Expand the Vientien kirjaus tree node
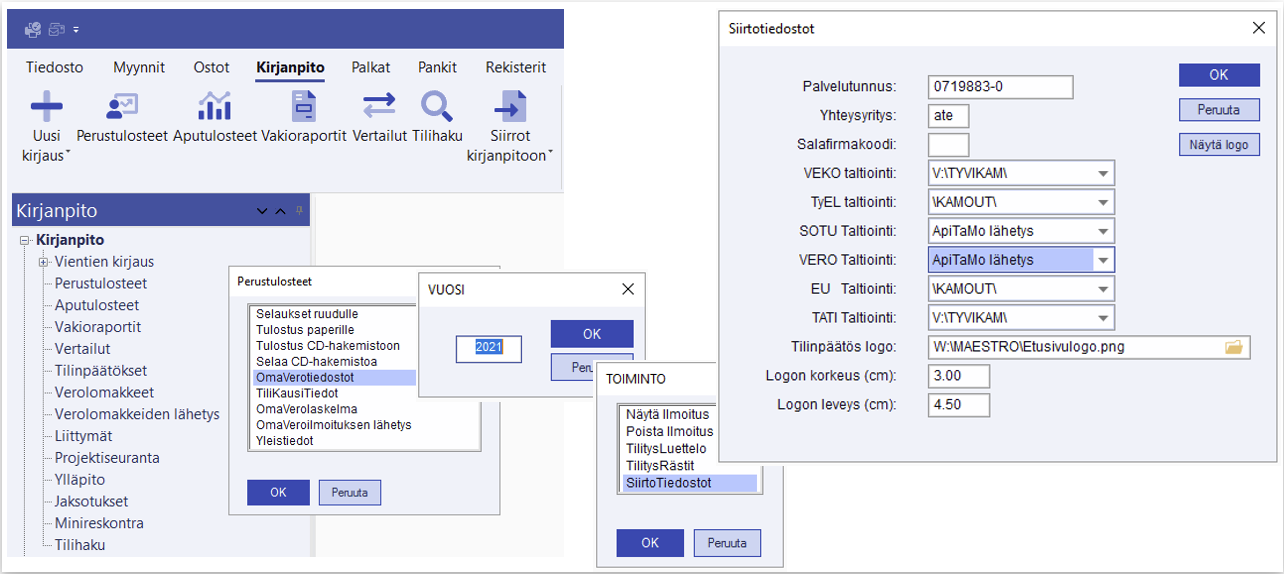This screenshot has height=574, width=1284. tap(44, 262)
